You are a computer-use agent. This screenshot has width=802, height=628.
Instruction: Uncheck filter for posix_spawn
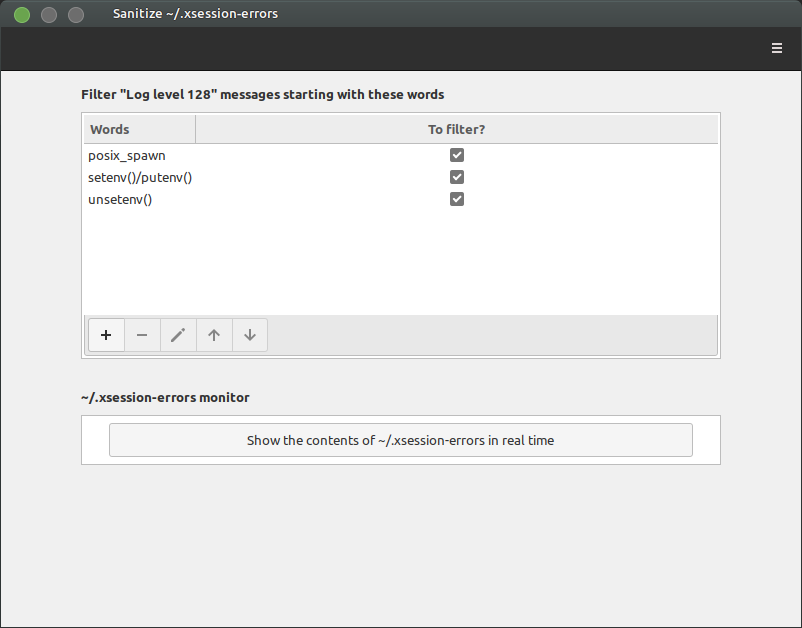click(457, 155)
